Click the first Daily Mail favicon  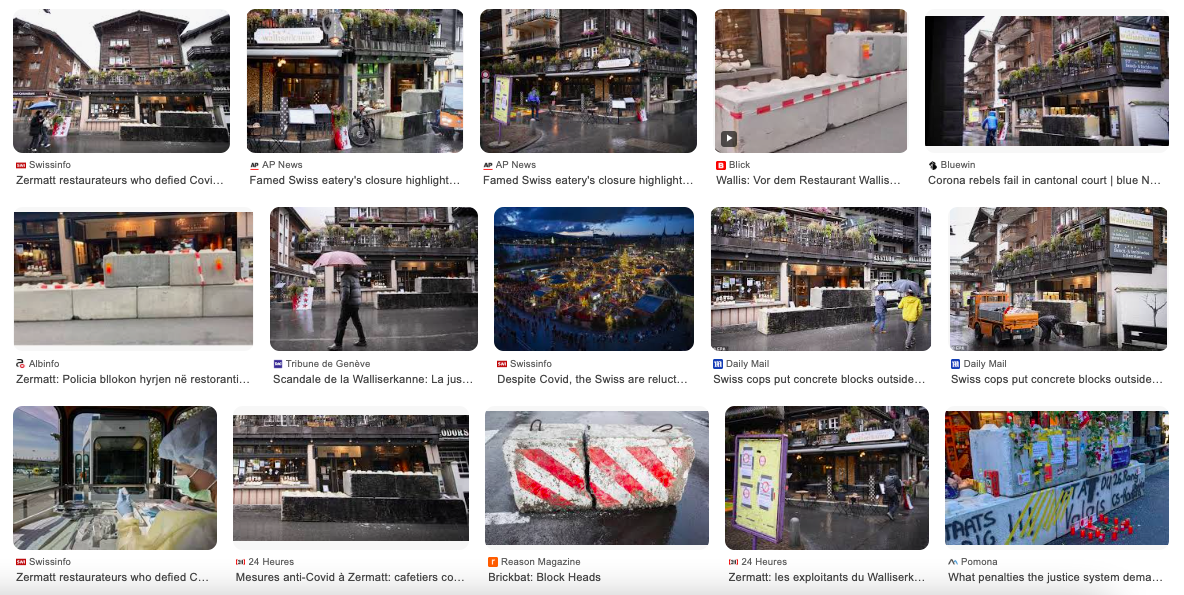point(718,364)
